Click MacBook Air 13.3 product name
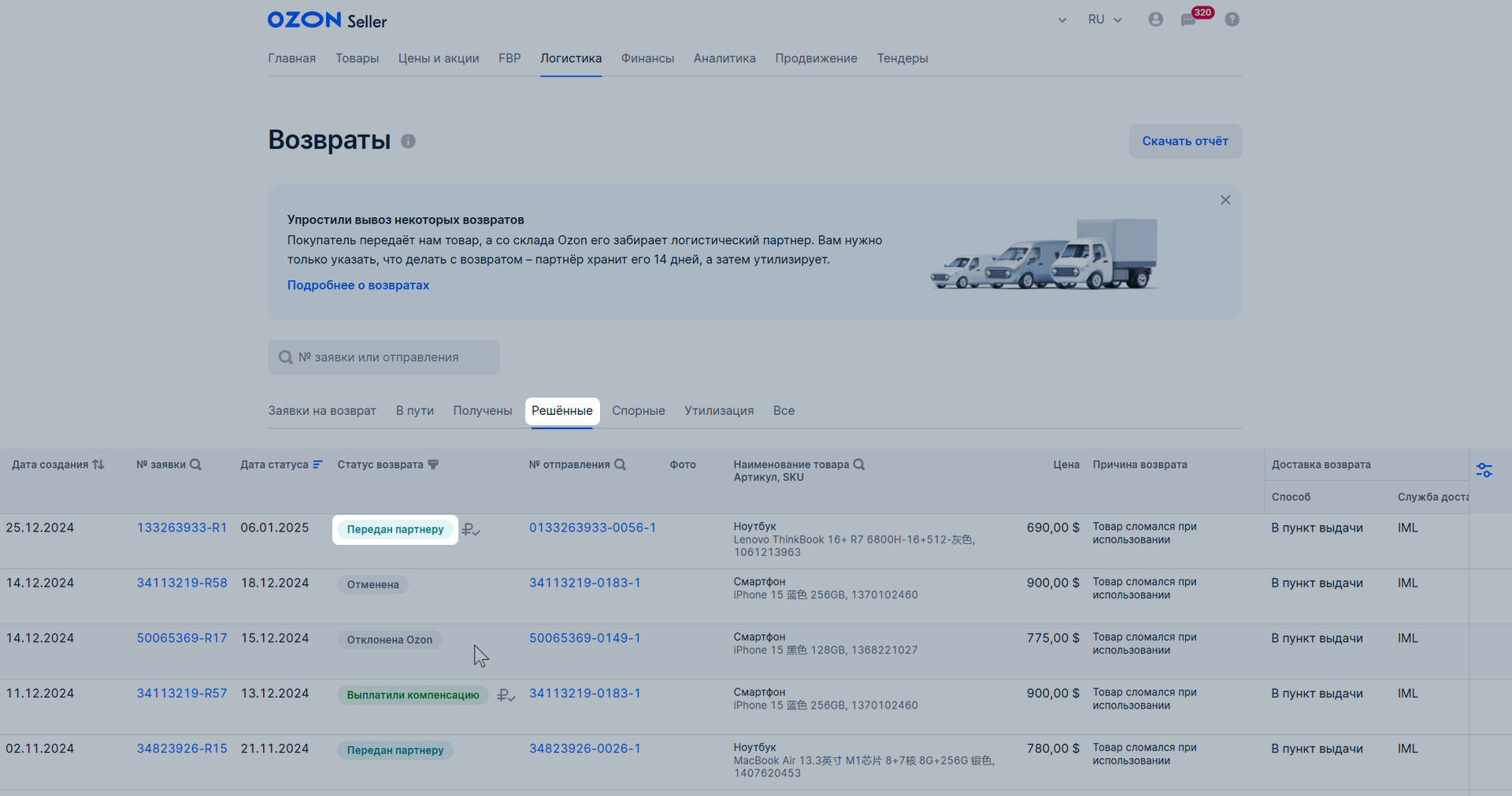This screenshot has height=796, width=1512. coord(863,767)
